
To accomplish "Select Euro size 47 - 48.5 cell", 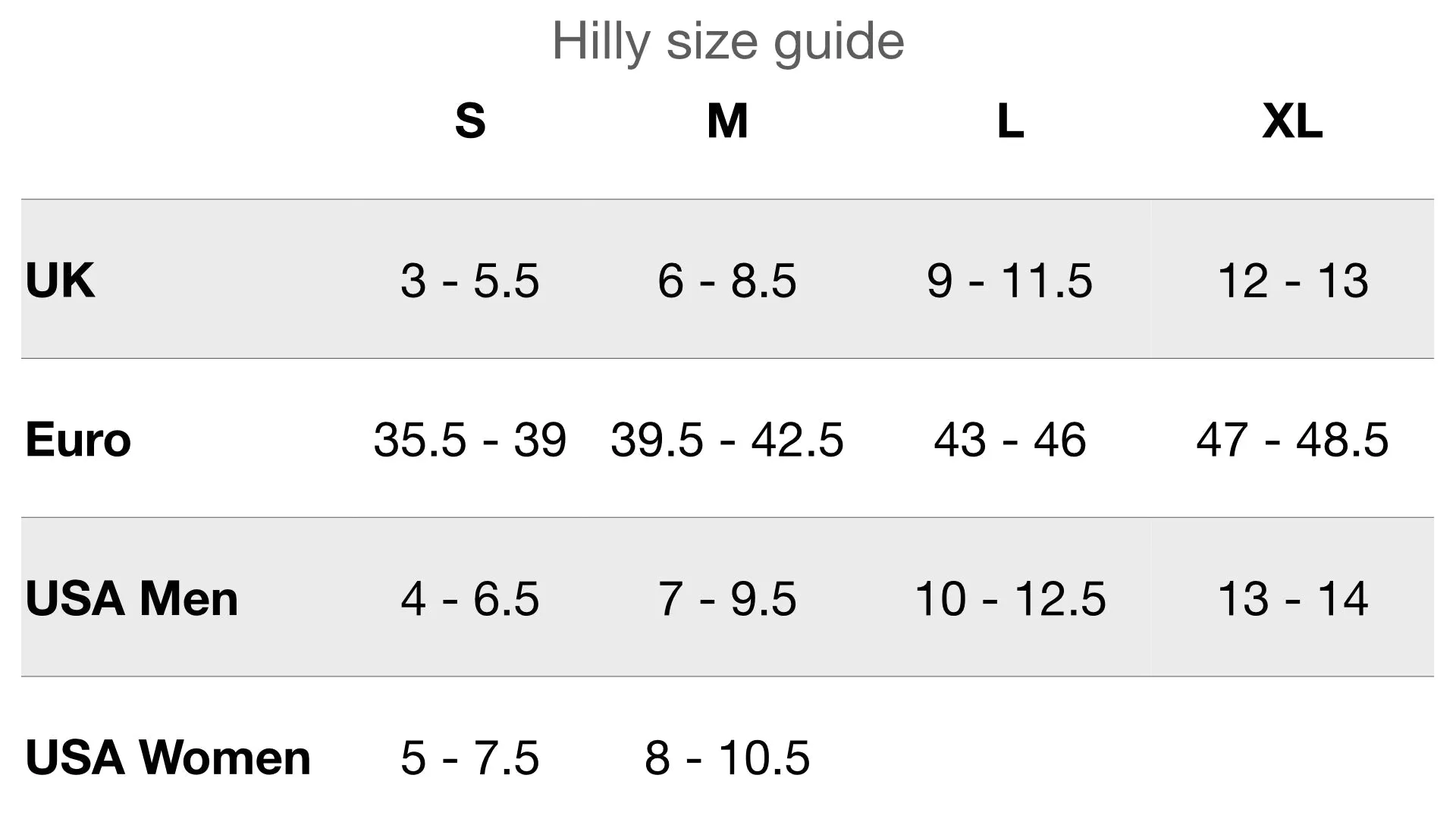I will point(1293,440).
